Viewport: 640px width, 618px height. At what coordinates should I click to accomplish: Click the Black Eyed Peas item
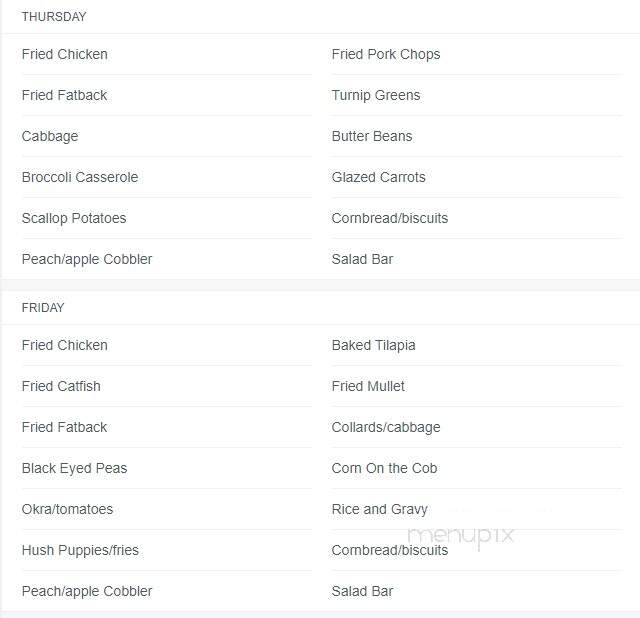coord(74,468)
